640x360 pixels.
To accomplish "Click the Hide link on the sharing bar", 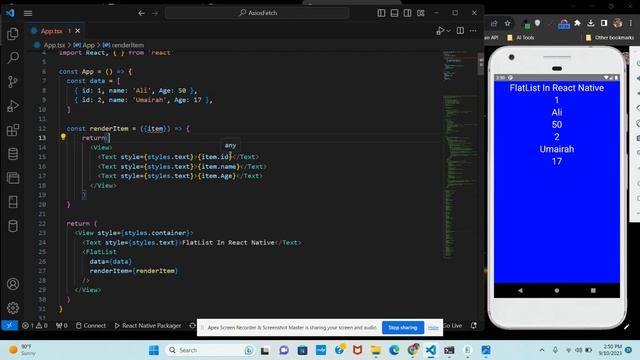I will (x=433, y=327).
